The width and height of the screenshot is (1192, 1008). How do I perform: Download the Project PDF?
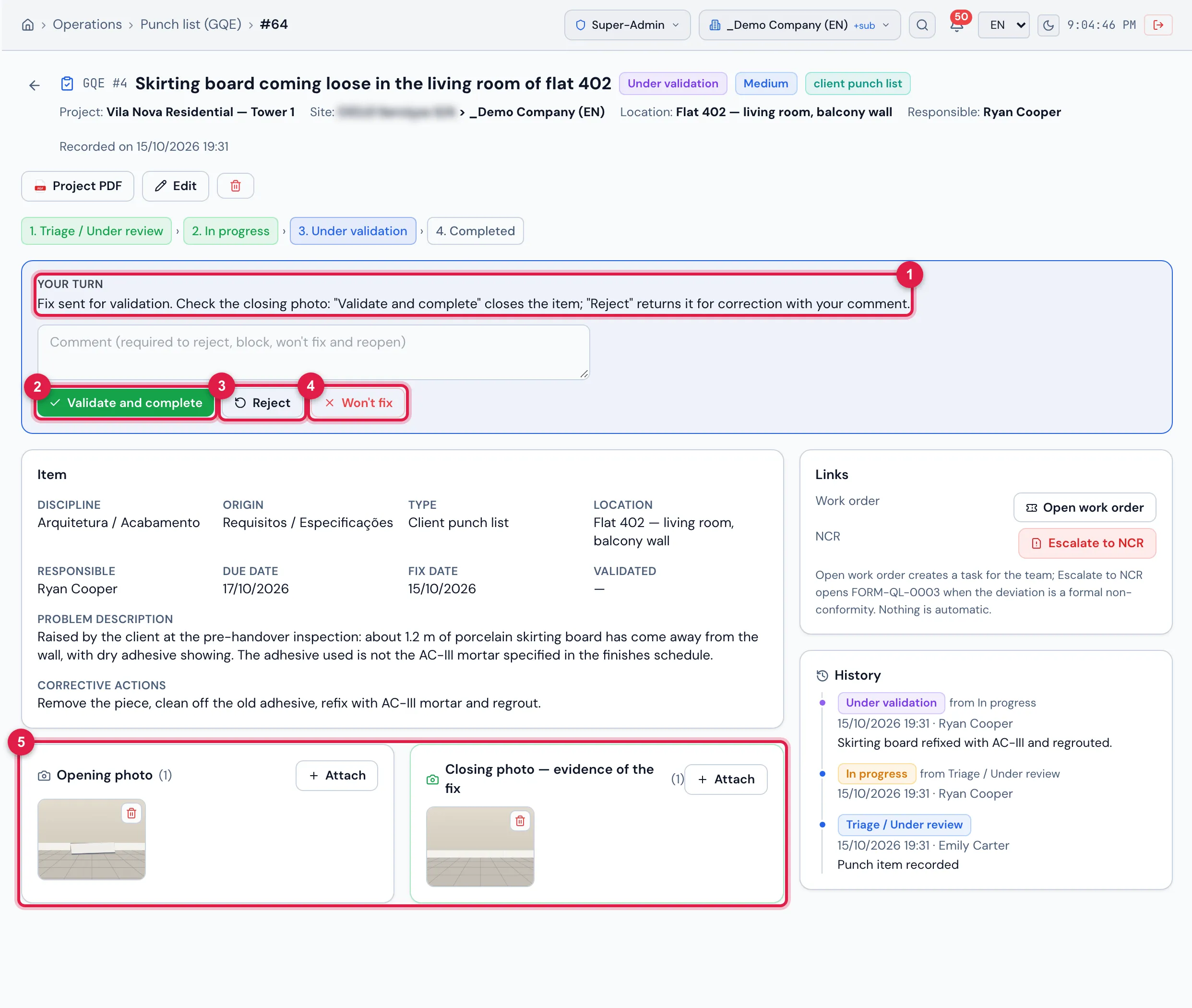pyautogui.click(x=78, y=186)
